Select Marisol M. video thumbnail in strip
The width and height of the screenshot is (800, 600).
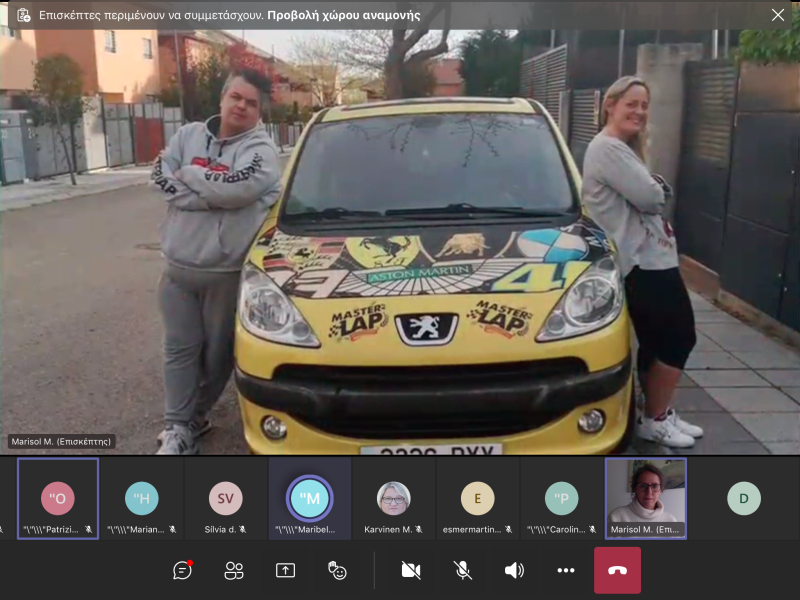coord(645,498)
